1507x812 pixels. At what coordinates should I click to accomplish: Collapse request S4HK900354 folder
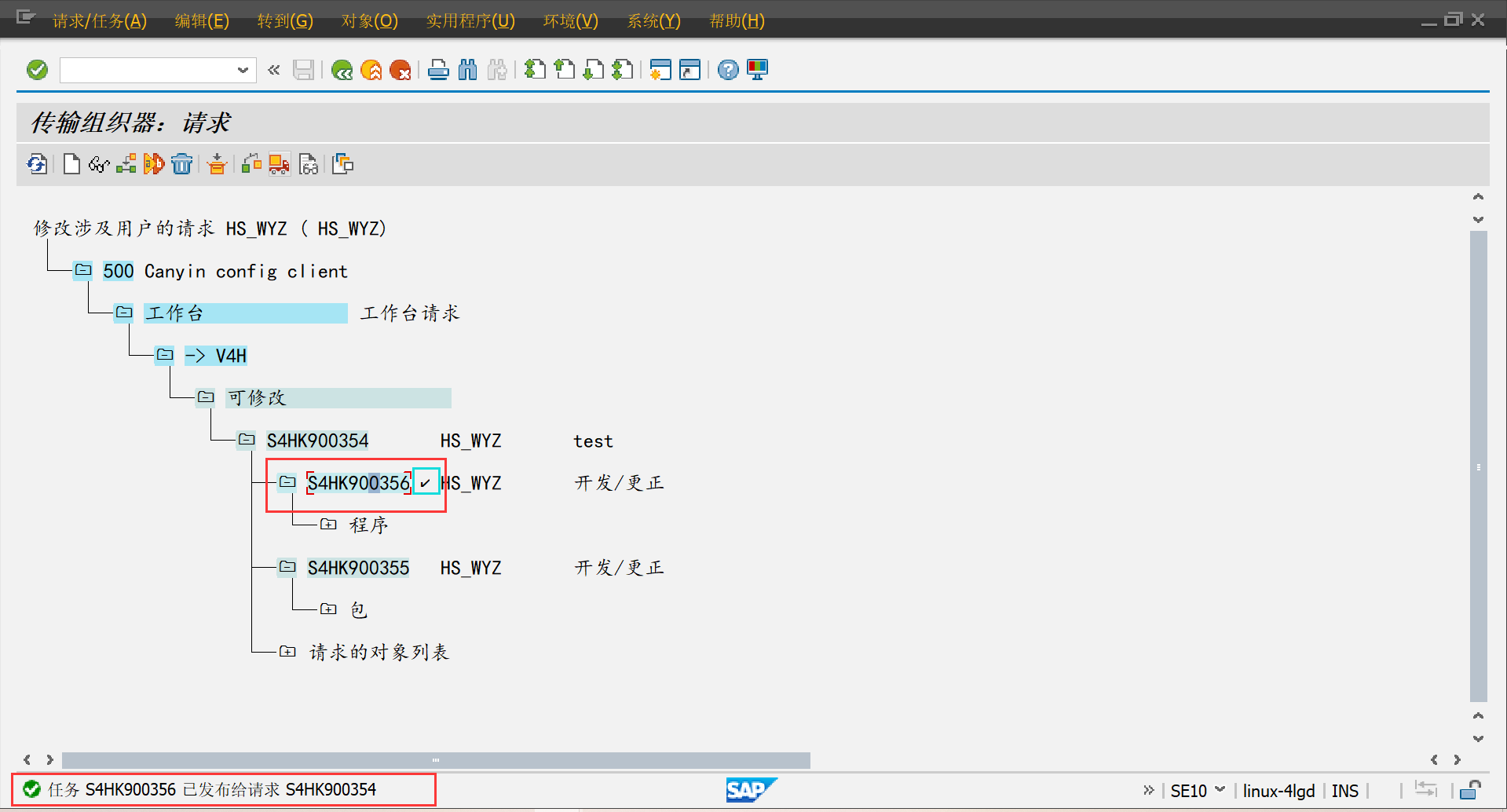click(x=247, y=440)
